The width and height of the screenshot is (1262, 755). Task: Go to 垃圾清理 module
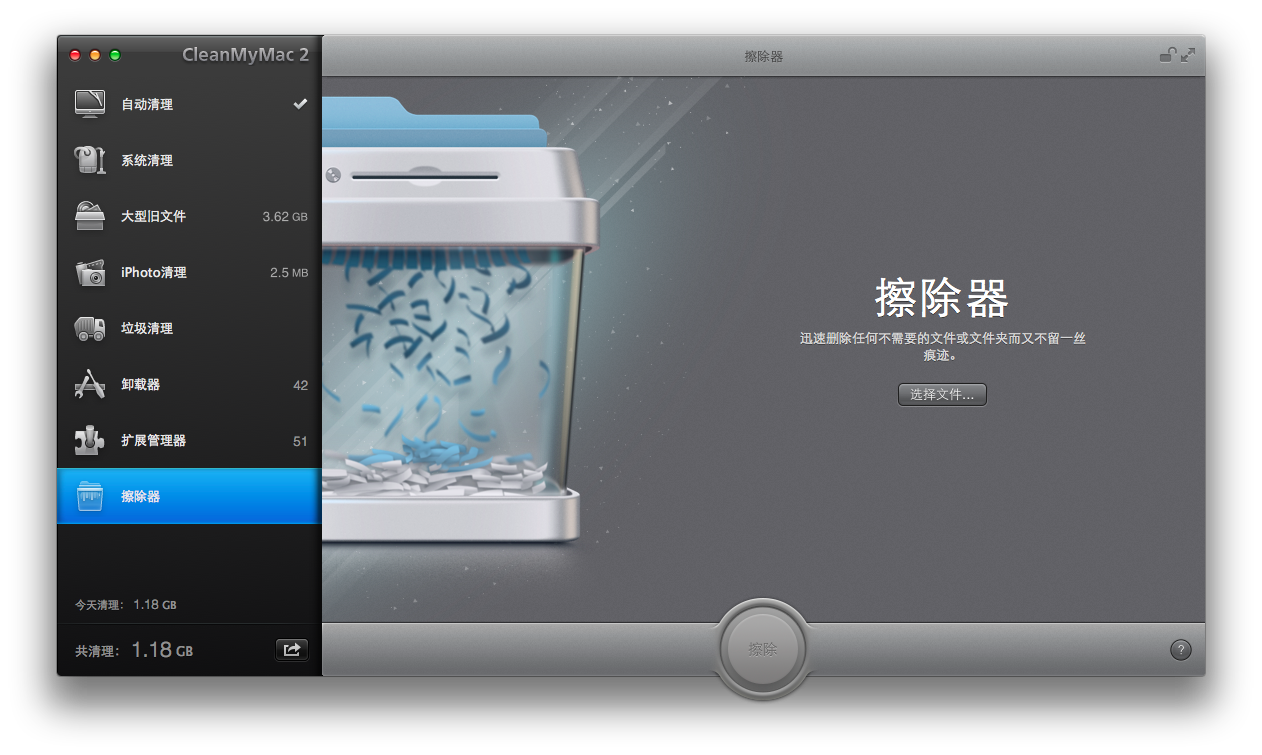coord(189,328)
